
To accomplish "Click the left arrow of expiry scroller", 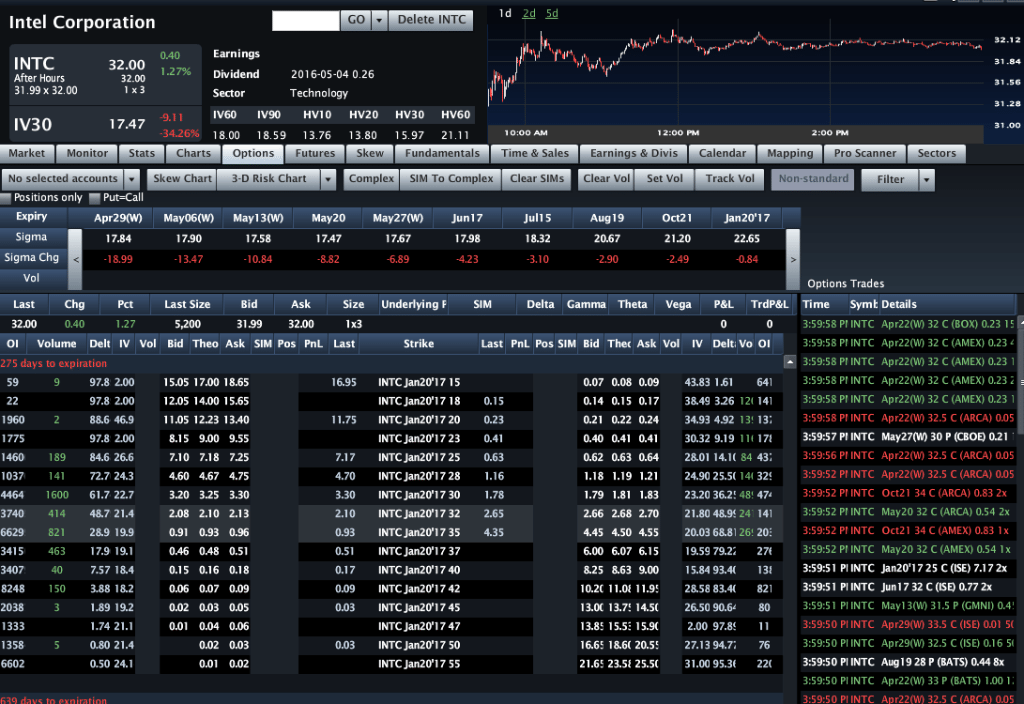I will (76, 259).
